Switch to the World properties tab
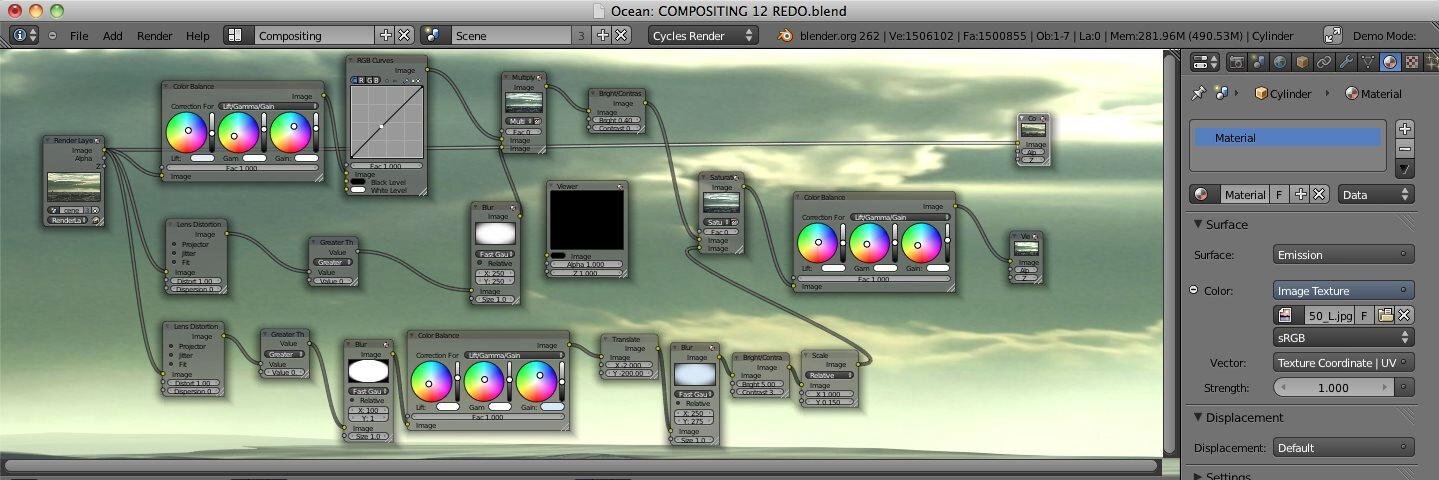The height and width of the screenshot is (480, 1439). (x=1280, y=62)
